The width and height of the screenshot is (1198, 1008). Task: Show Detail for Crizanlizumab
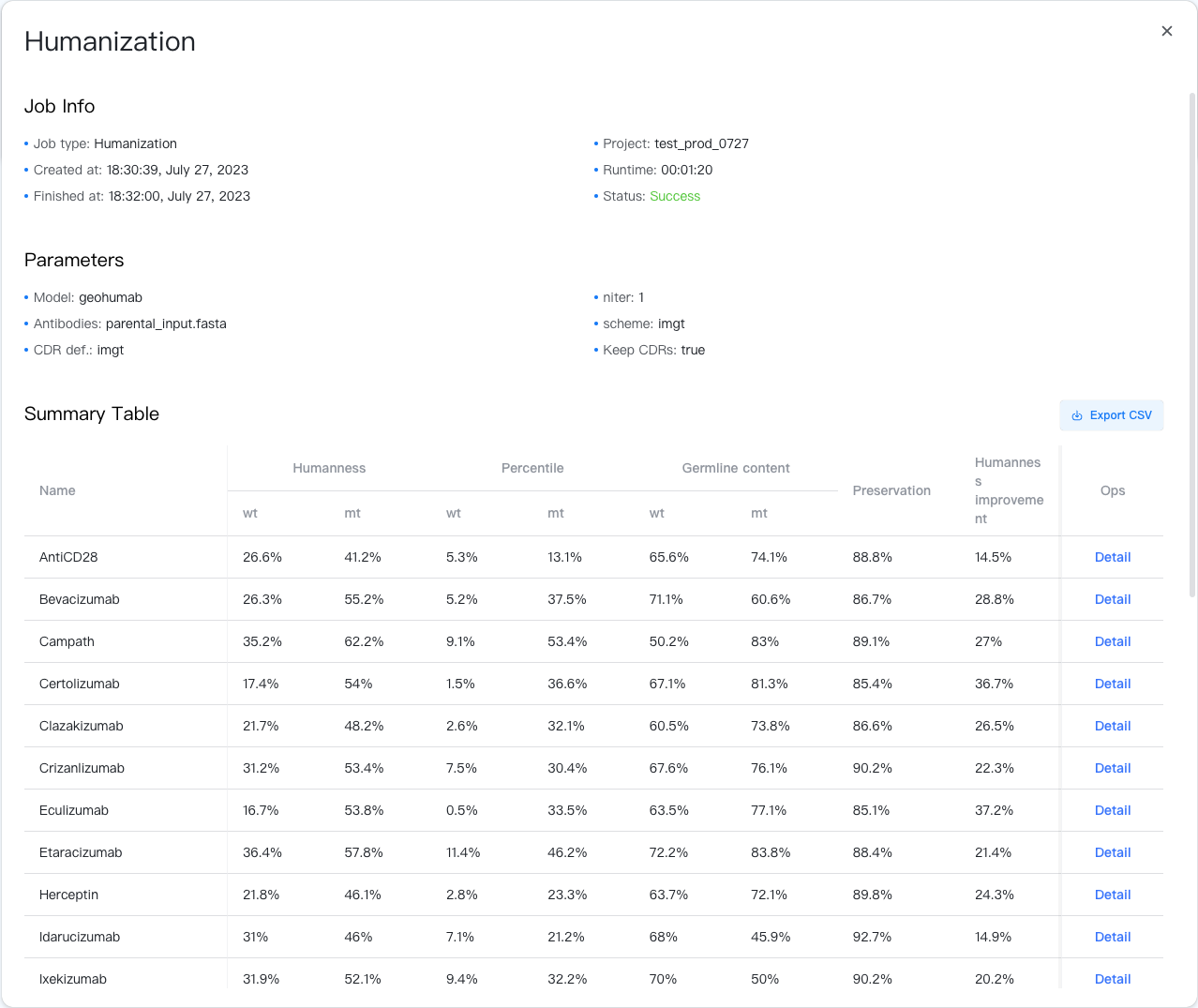coord(1113,768)
